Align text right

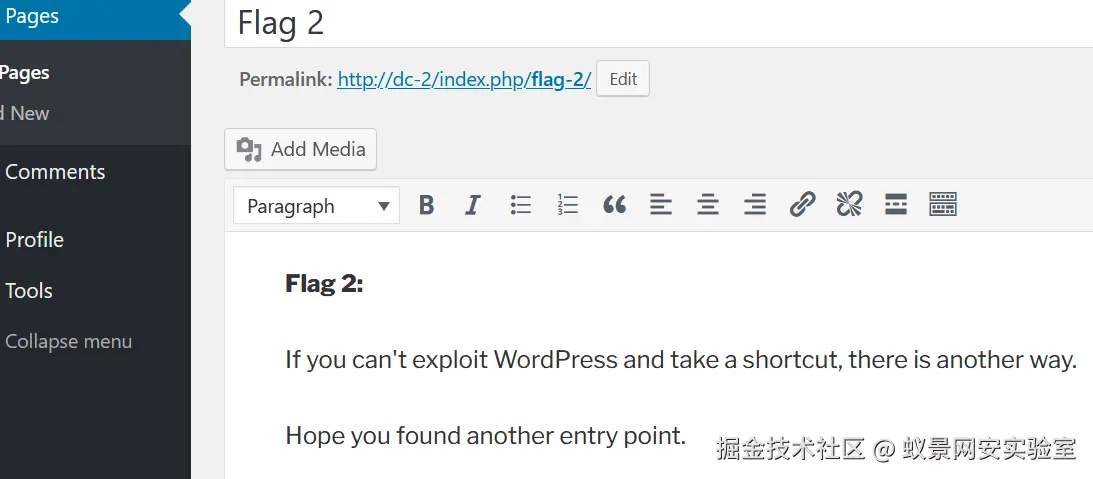[x=755, y=205]
